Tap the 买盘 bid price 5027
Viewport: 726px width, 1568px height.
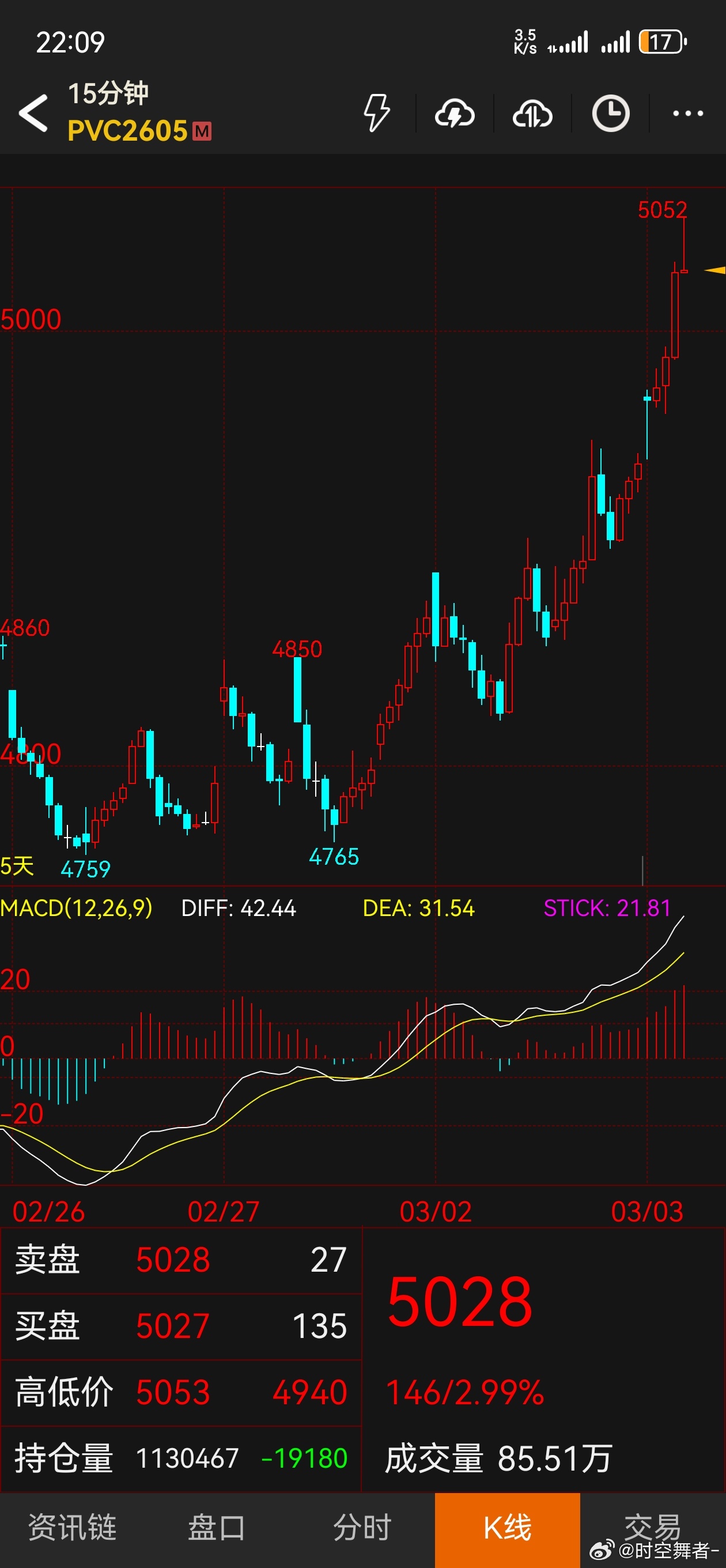173,1326
